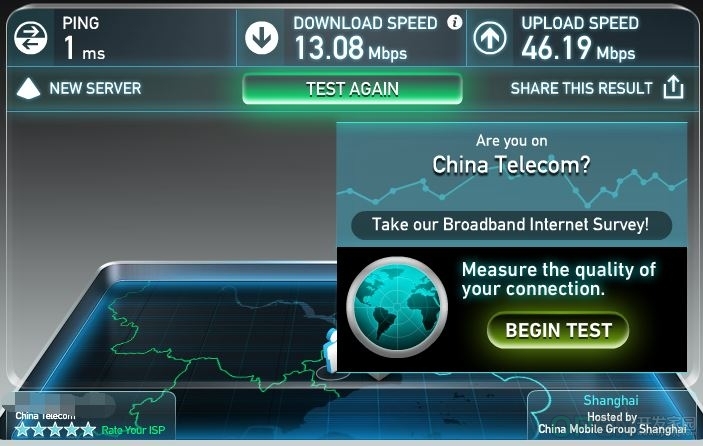This screenshot has height=446, width=703.
Task: Select the user figure on map
Action: pyautogui.click(x=332, y=351)
